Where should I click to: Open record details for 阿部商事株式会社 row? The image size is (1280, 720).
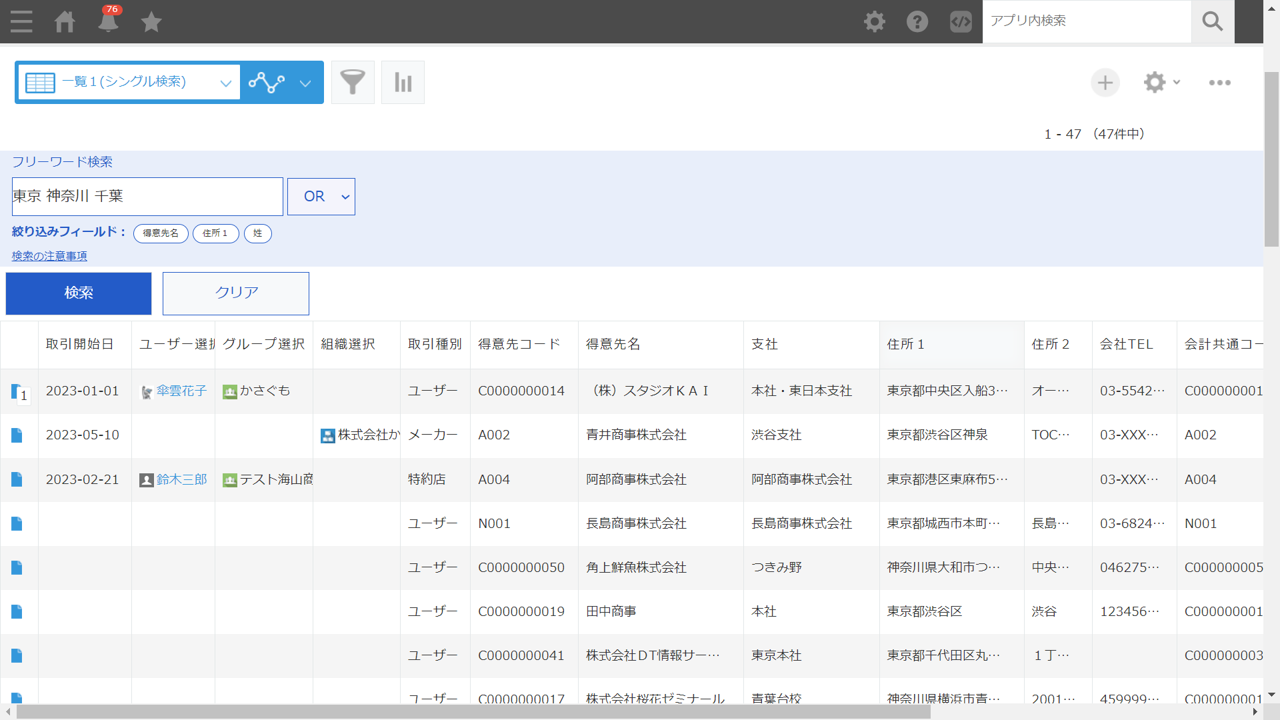pos(17,479)
